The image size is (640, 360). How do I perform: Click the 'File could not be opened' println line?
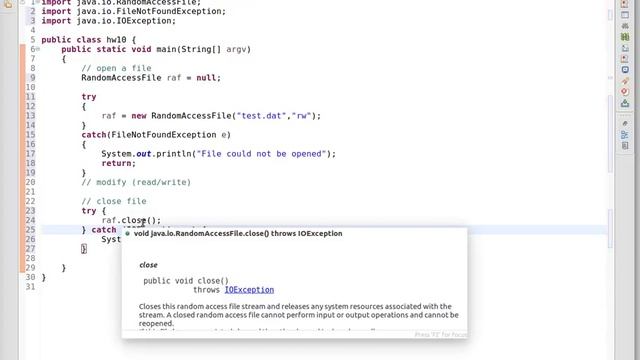point(218,154)
